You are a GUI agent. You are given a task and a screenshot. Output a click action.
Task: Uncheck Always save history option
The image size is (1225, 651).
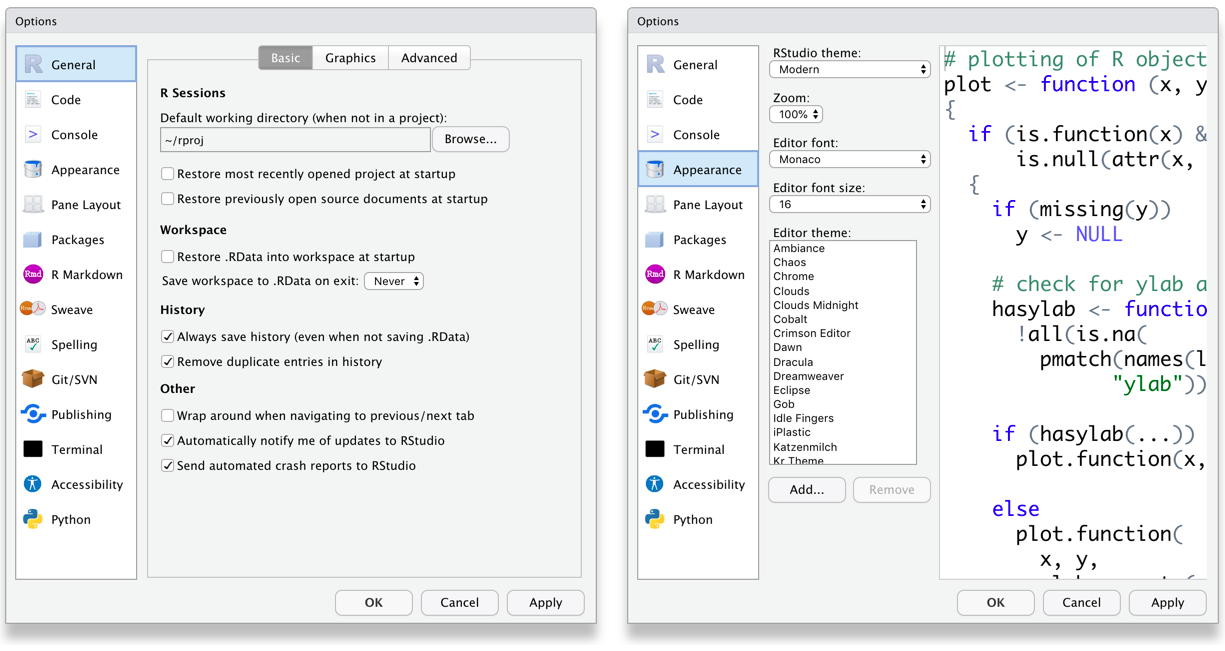(168, 337)
